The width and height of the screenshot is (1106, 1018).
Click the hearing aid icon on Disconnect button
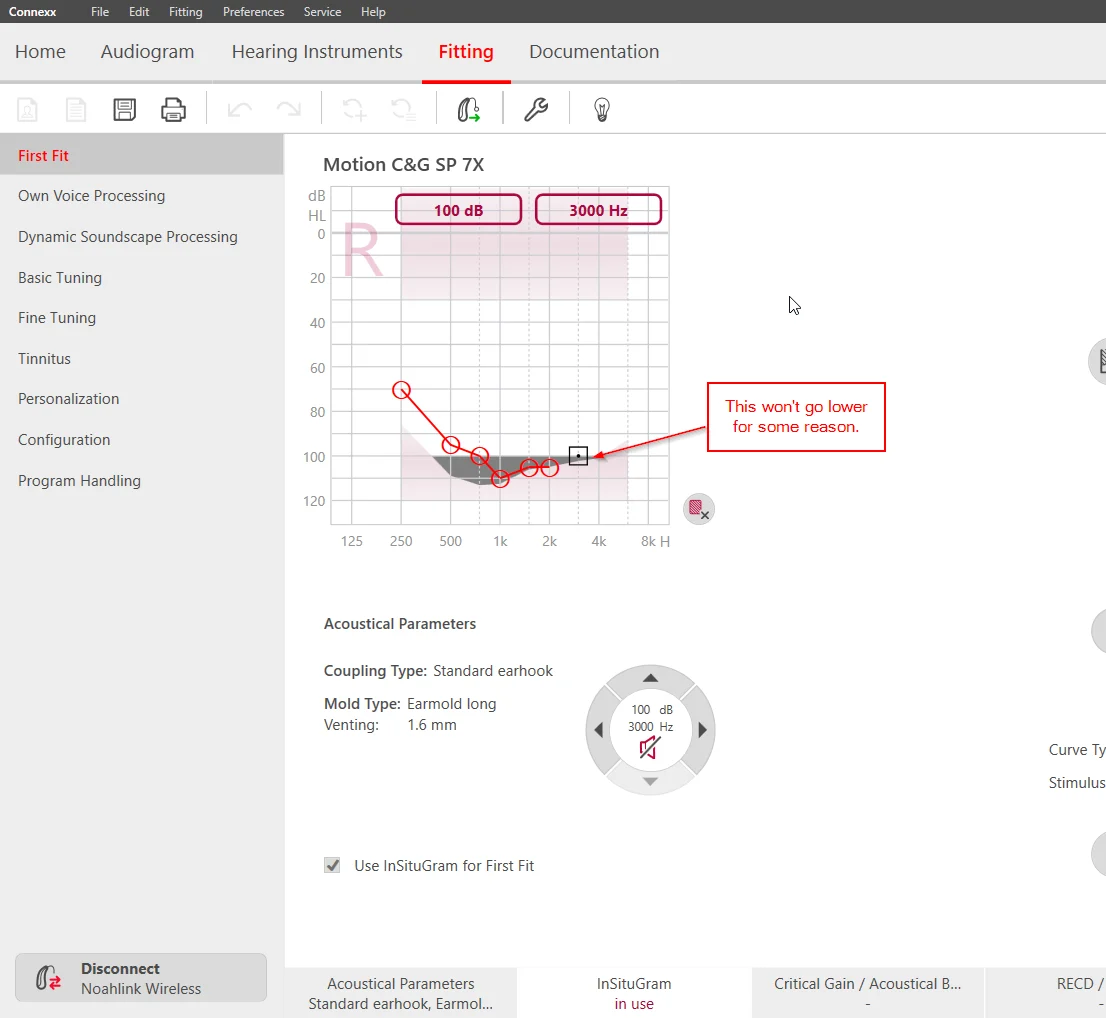(x=48, y=978)
